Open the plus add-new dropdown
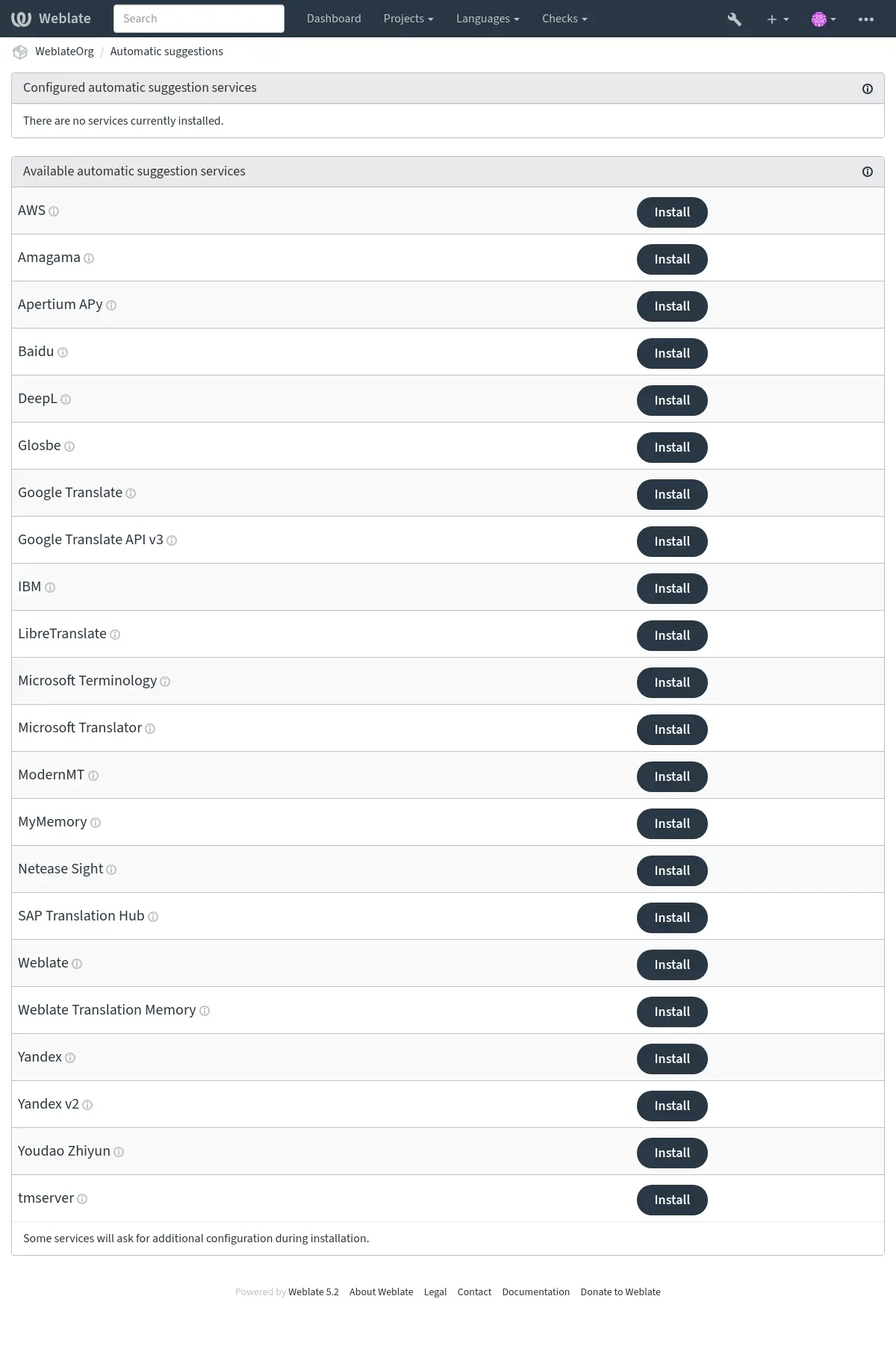 coord(777,19)
